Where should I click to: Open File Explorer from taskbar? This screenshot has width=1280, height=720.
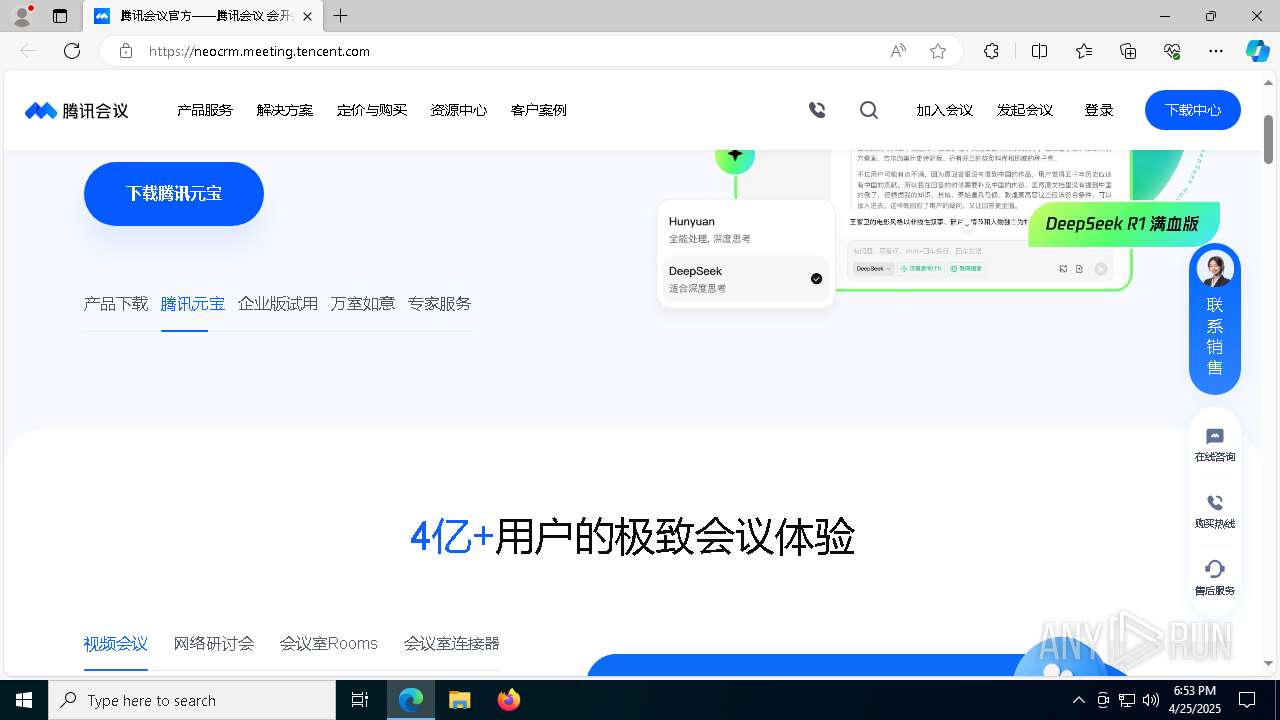click(x=460, y=700)
